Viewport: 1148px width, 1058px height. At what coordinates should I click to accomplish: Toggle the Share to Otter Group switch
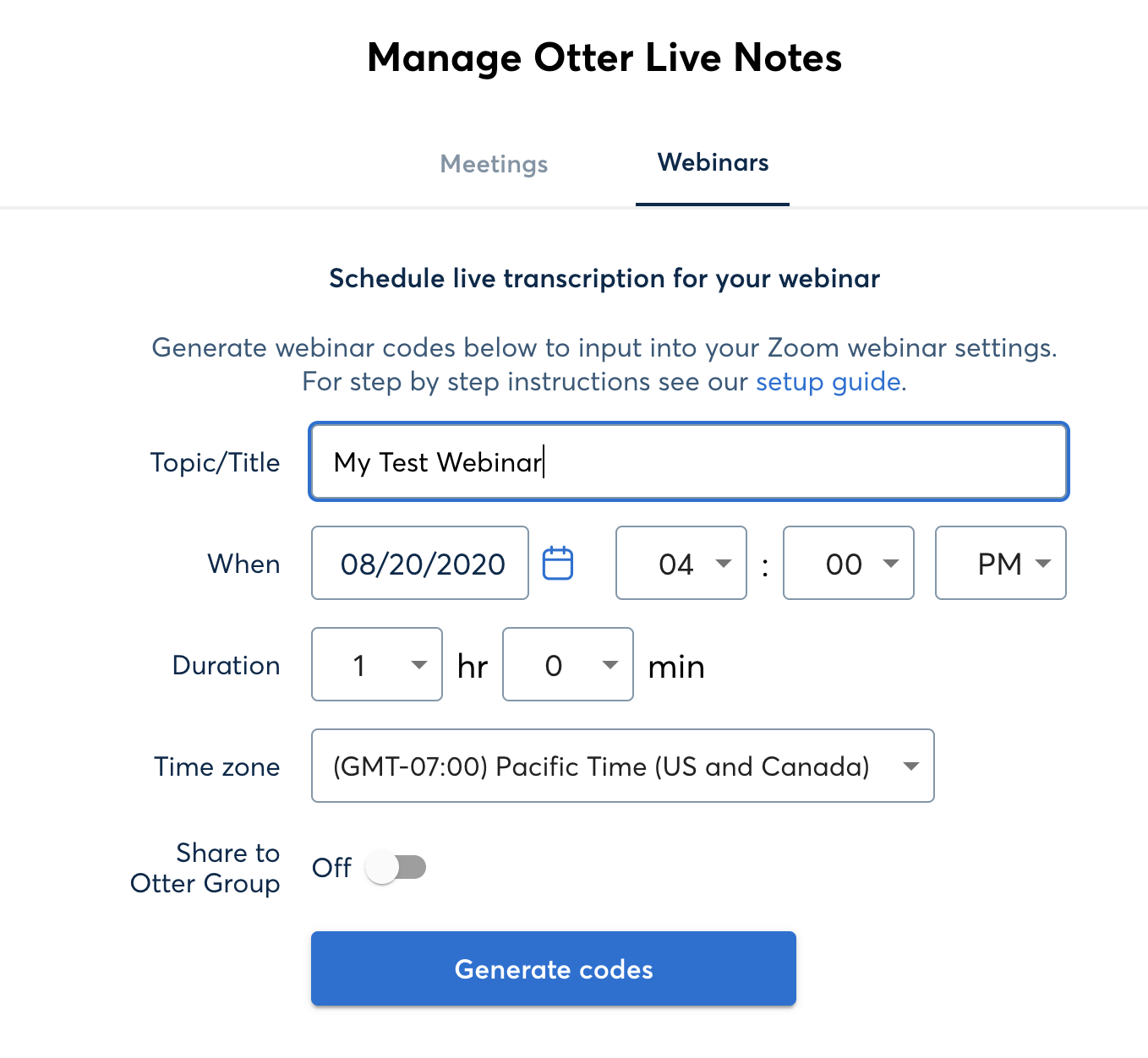396,868
